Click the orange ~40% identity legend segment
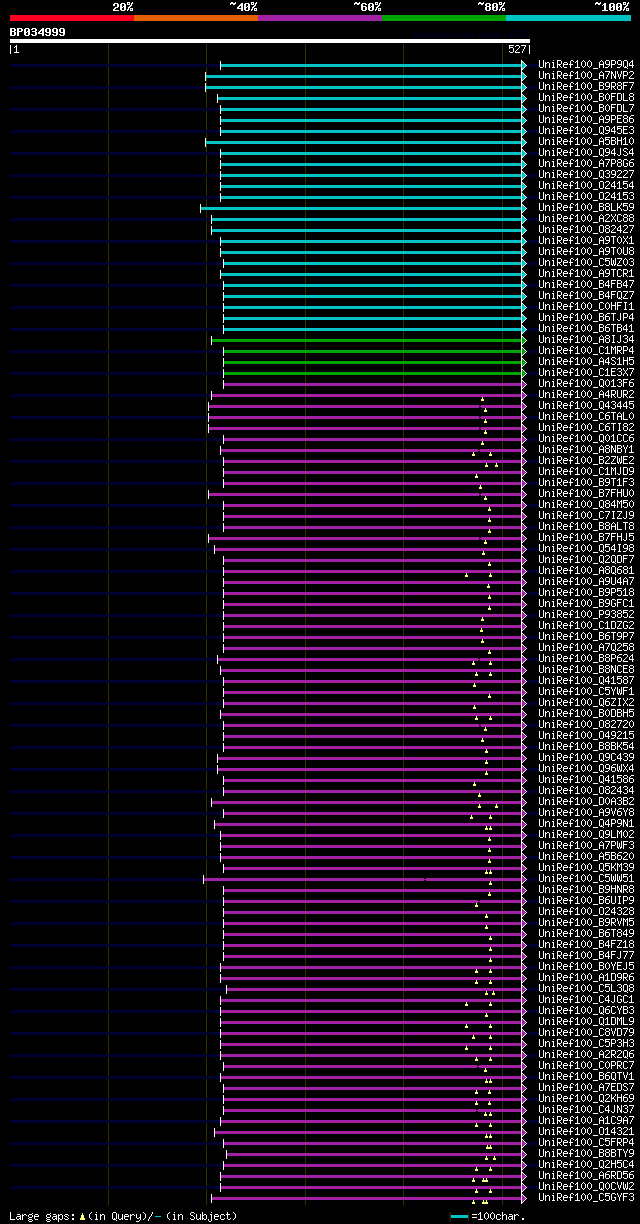Screen dimensions: 640x1224 [x=195, y=18]
